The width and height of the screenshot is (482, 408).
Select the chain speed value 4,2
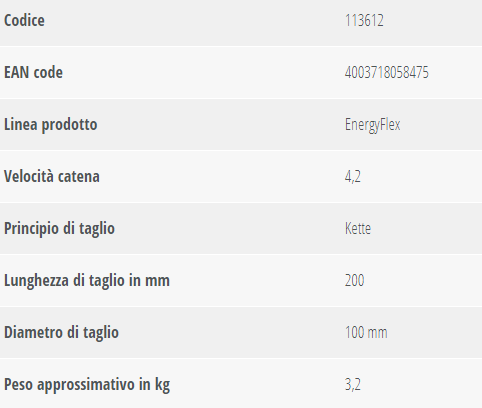pos(353,177)
